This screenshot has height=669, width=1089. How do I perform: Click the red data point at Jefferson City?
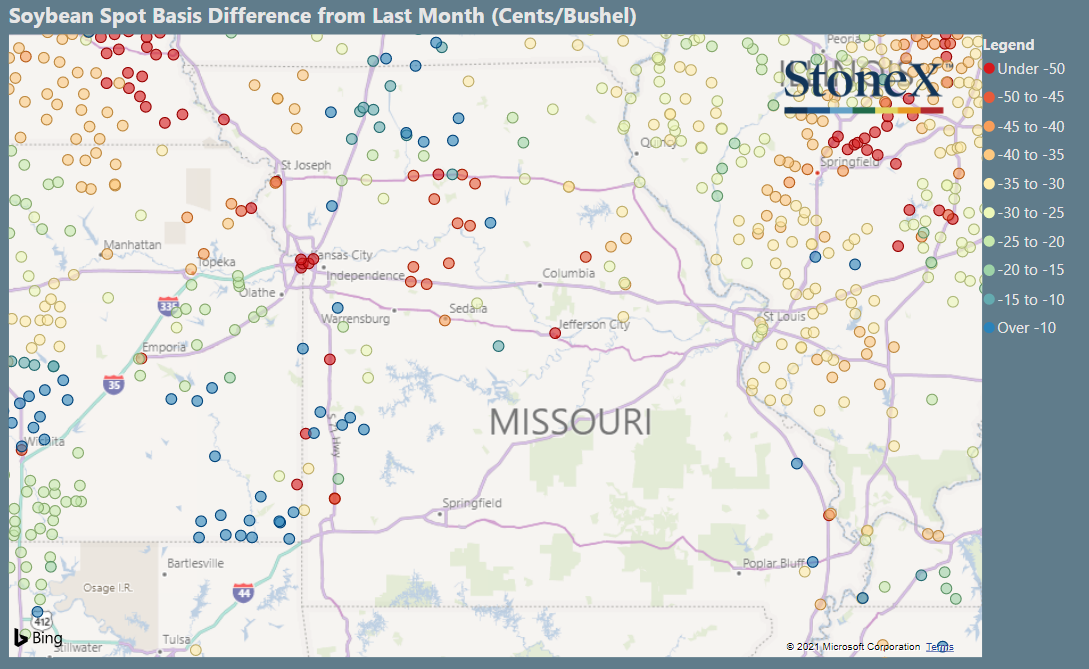[x=555, y=333]
